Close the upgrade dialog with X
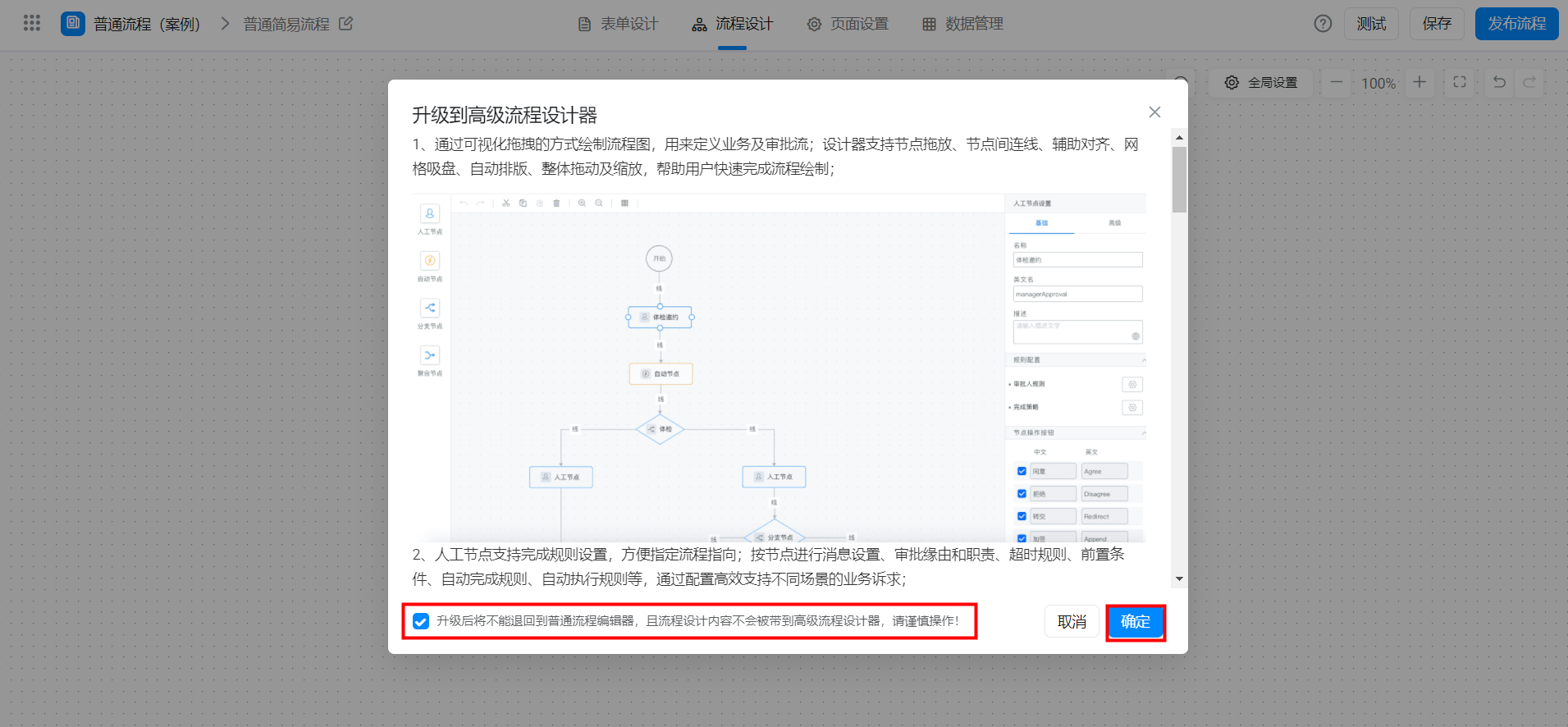This screenshot has width=1568, height=727. pos(1154,112)
